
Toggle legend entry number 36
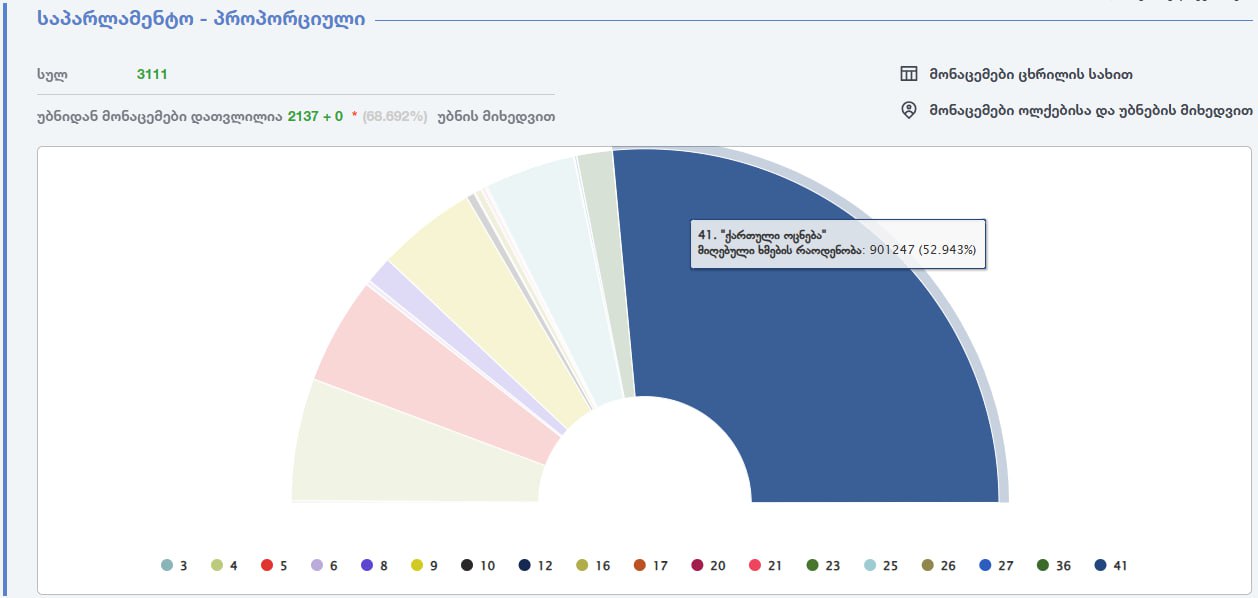click(1054, 565)
